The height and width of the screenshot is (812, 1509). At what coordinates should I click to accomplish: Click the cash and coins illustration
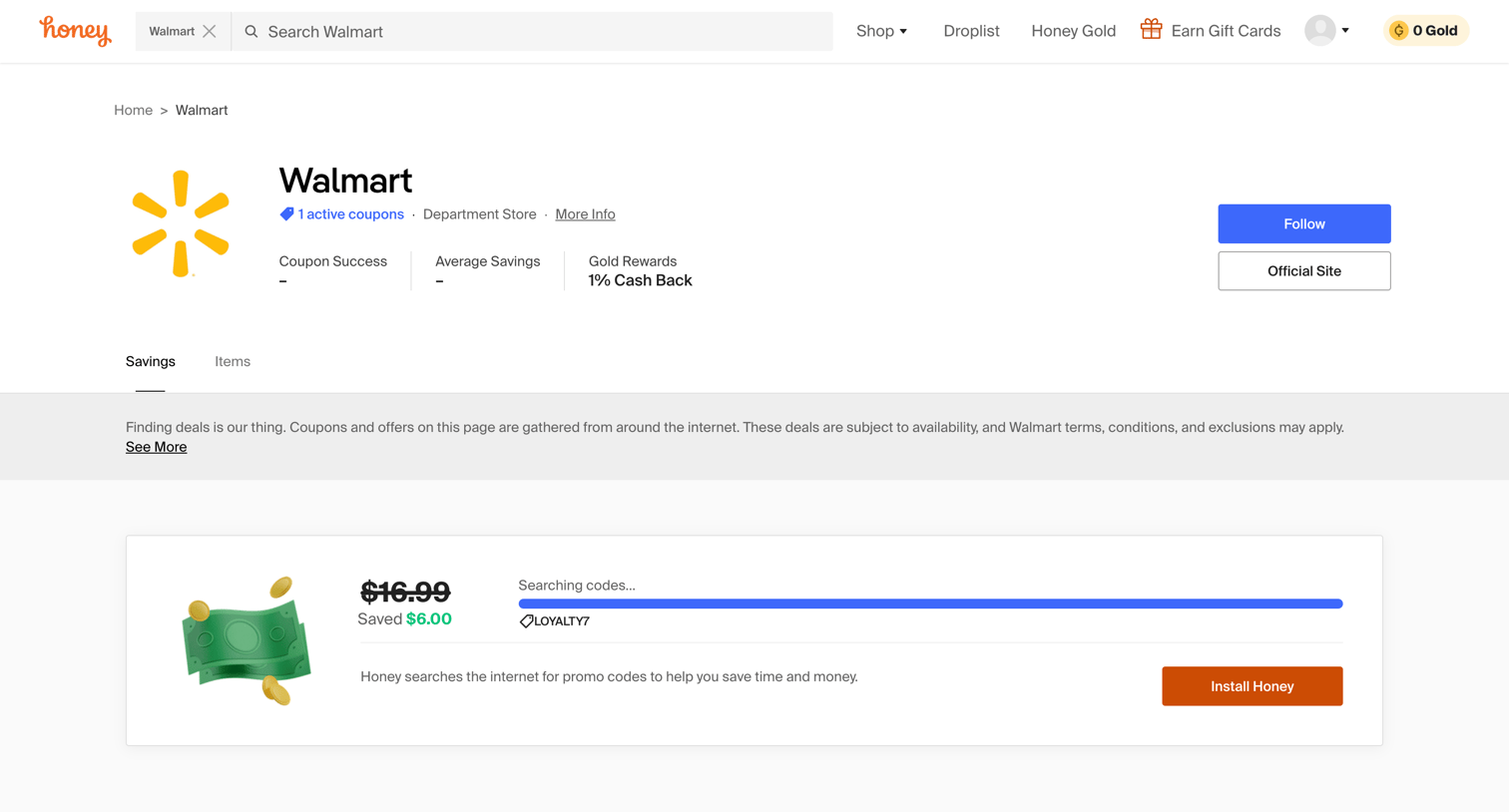click(247, 641)
